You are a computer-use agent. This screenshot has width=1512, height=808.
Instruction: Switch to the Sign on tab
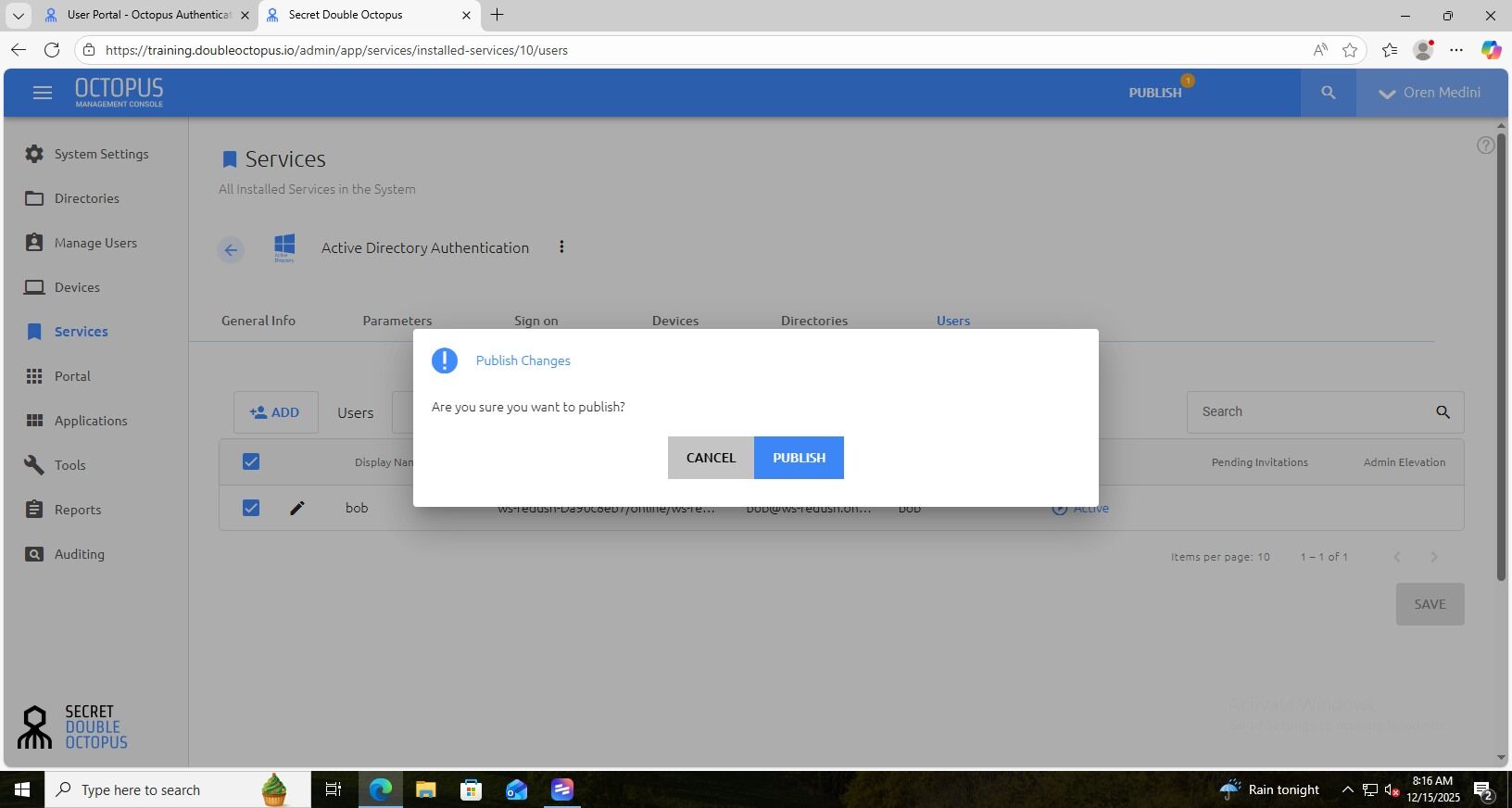[536, 321]
